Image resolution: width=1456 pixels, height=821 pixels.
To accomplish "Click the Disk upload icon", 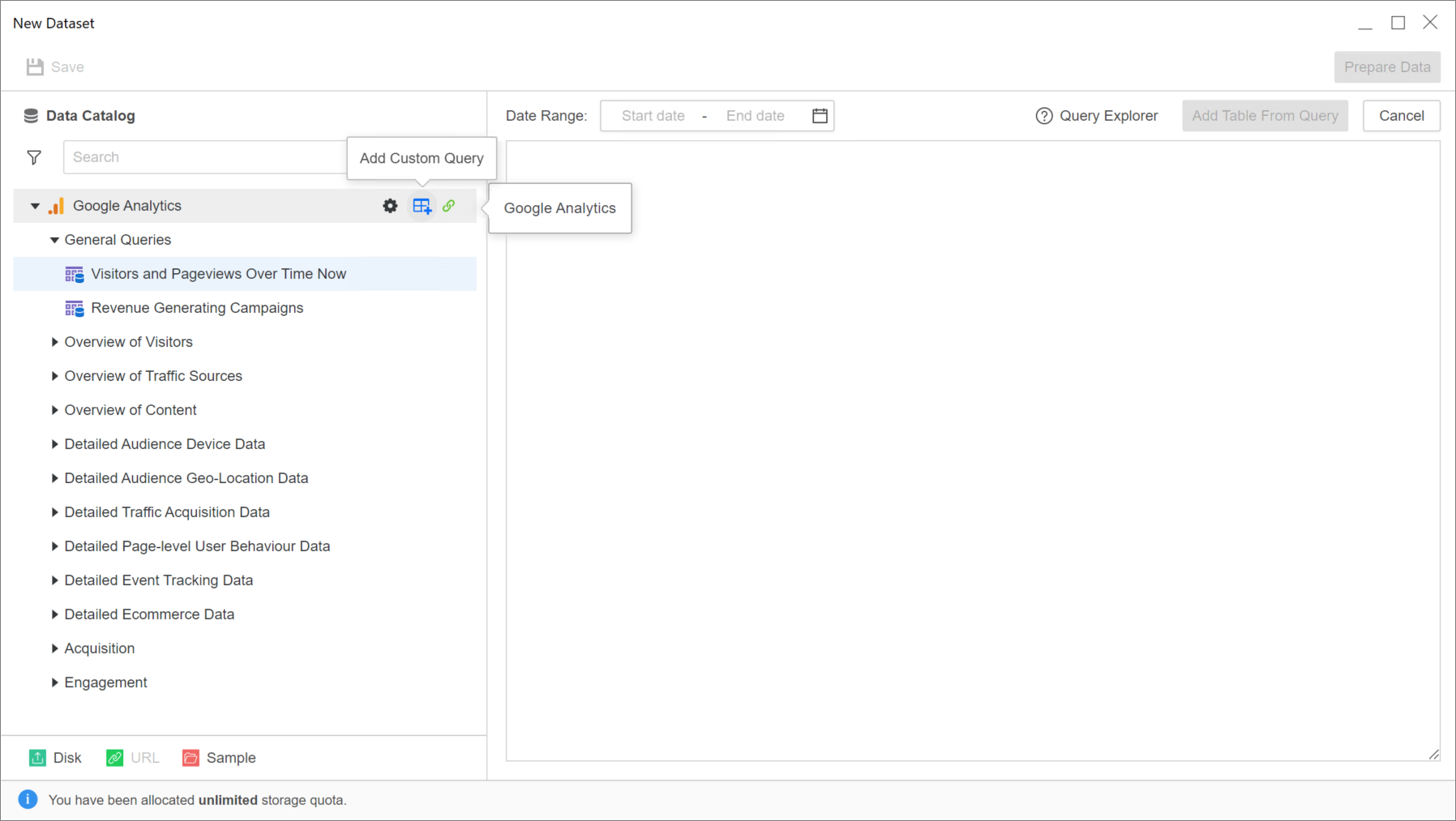I will click(x=37, y=758).
